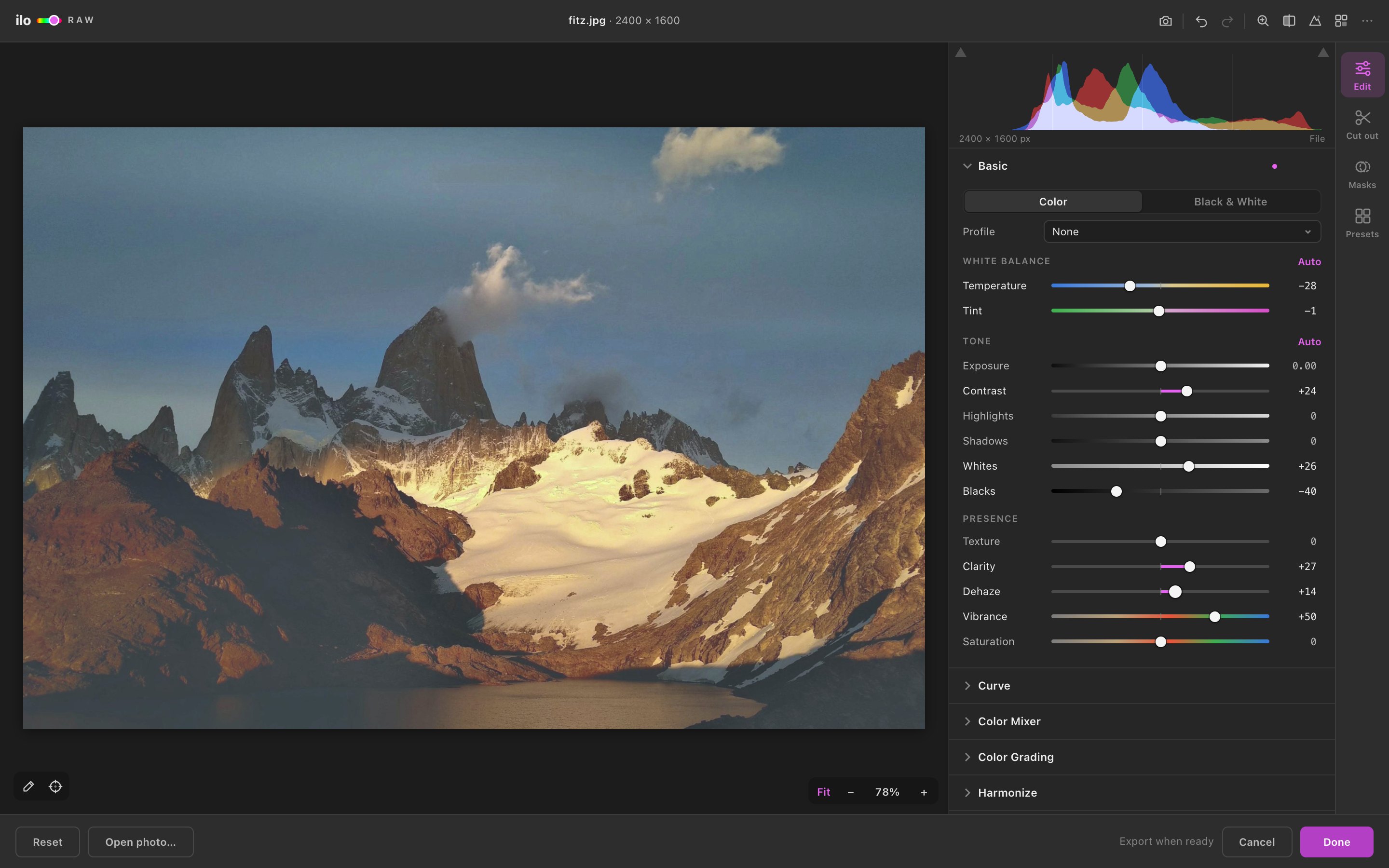Click Fit zoom option
The image size is (1389, 868).
(x=824, y=792)
